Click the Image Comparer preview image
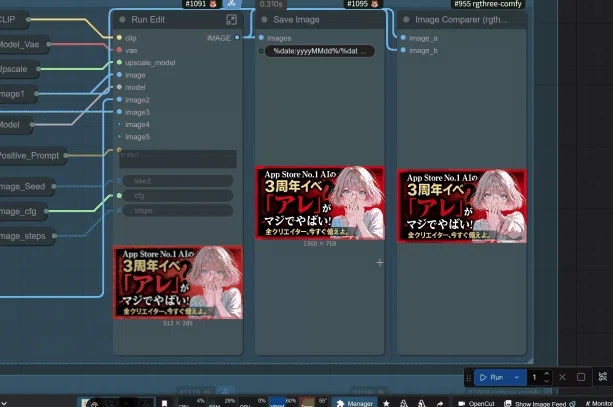Viewport: 613px width, 407px height. [x=462, y=206]
